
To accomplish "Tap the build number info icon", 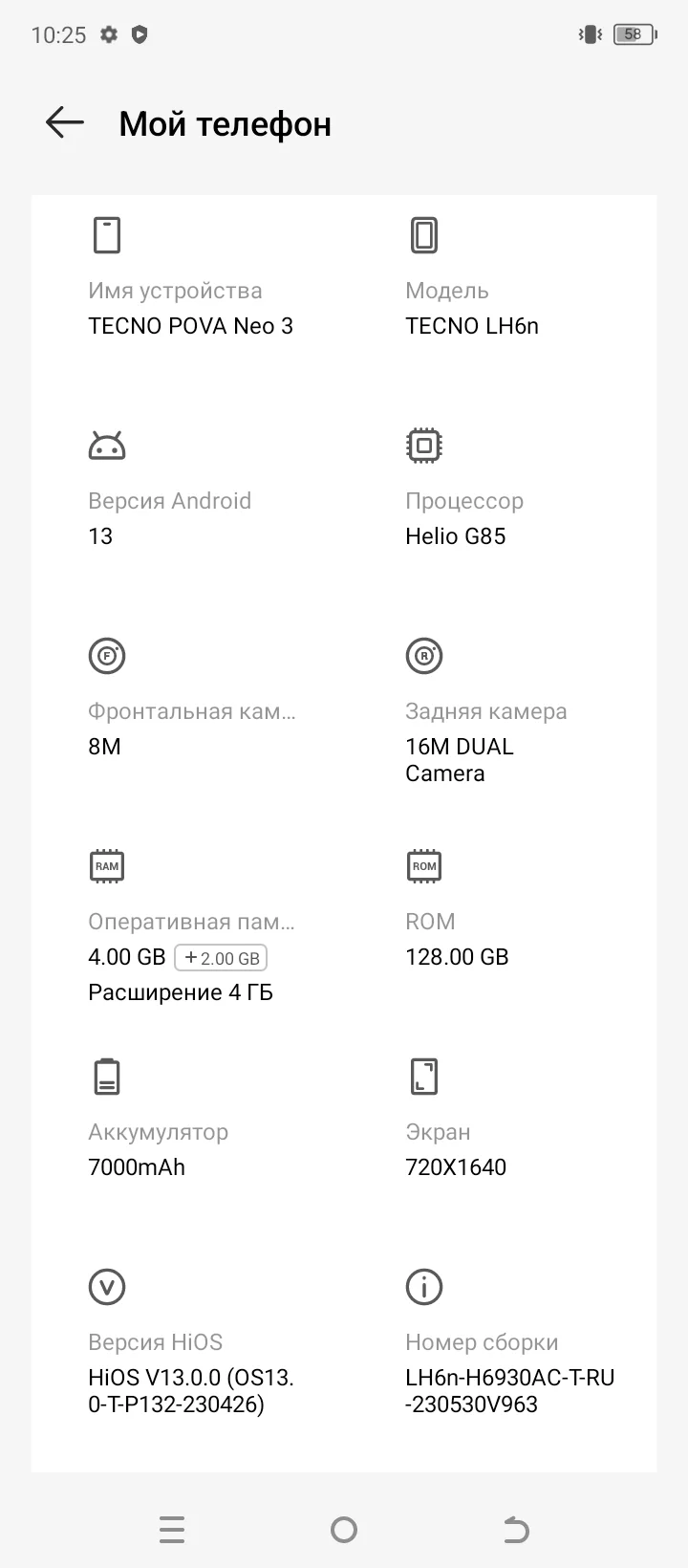I will click(x=424, y=1287).
